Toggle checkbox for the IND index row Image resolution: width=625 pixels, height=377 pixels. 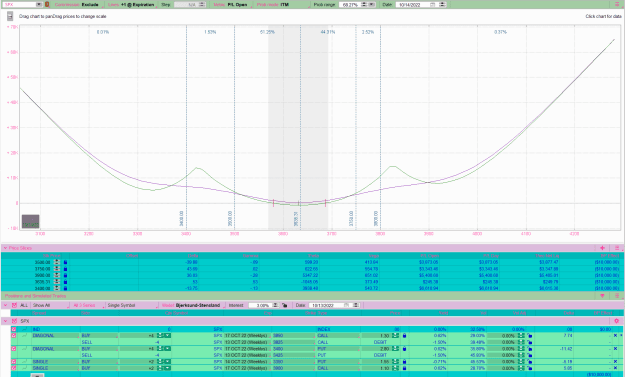click(14, 330)
